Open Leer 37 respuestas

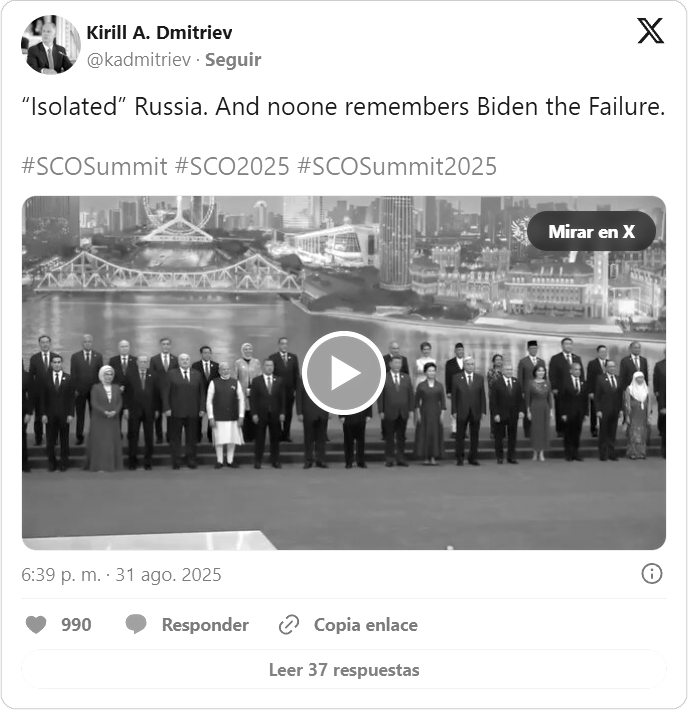[x=344, y=670]
